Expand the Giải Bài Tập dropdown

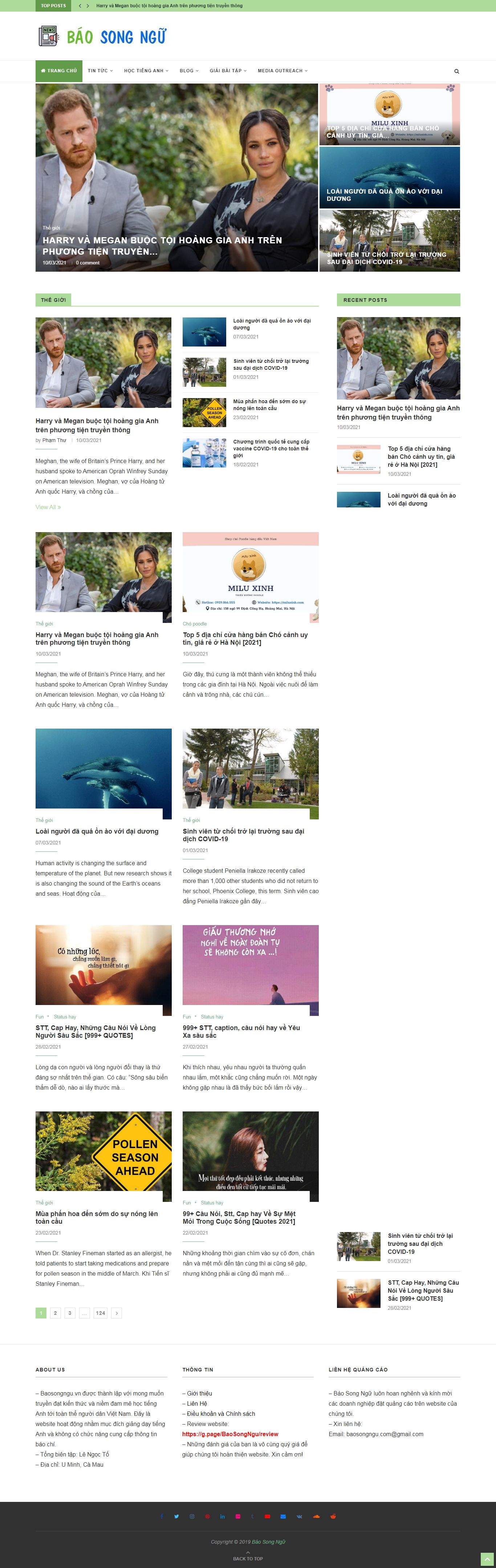228,70
